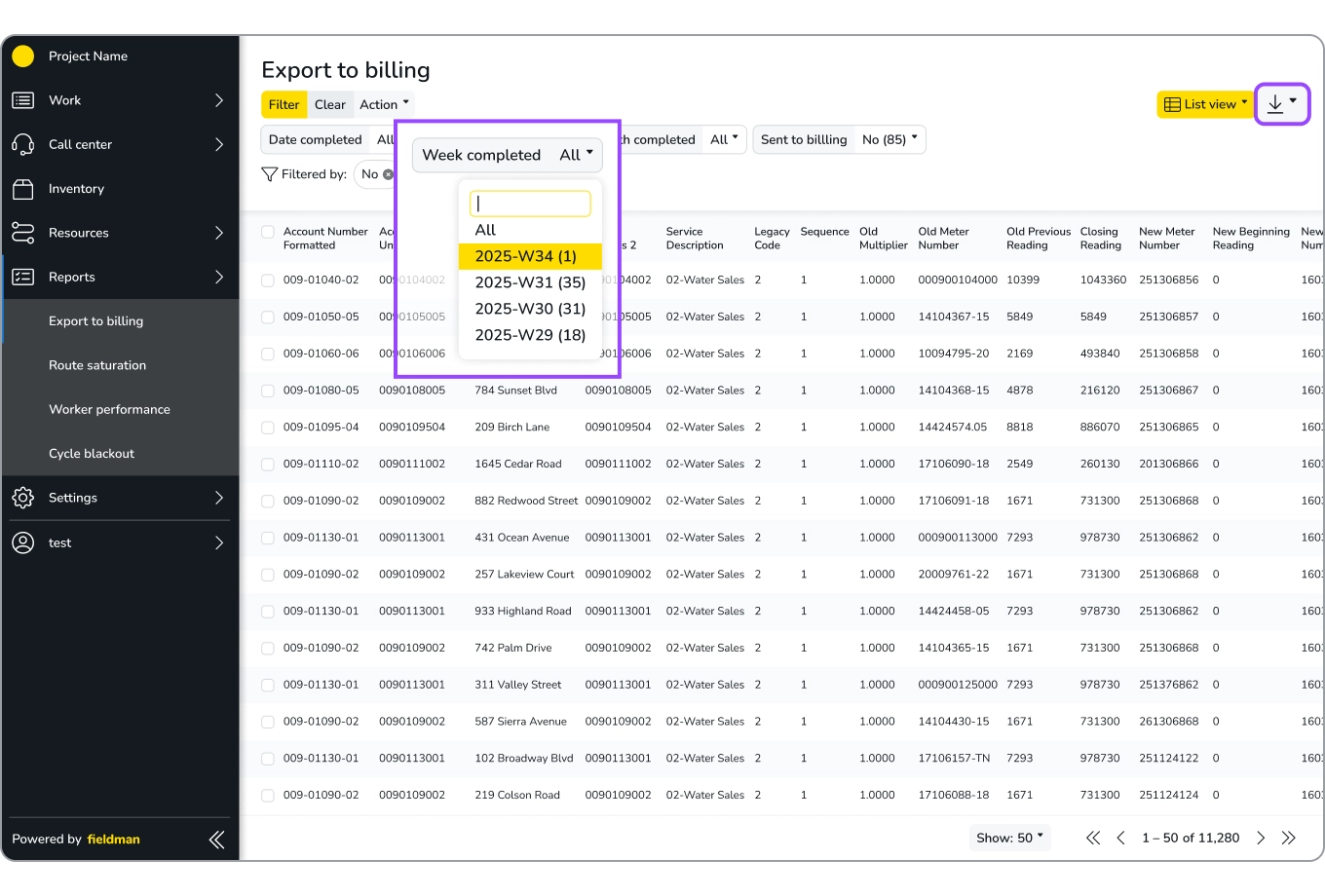Expand the test user menu
The image size is (1325, 896).
(219, 542)
